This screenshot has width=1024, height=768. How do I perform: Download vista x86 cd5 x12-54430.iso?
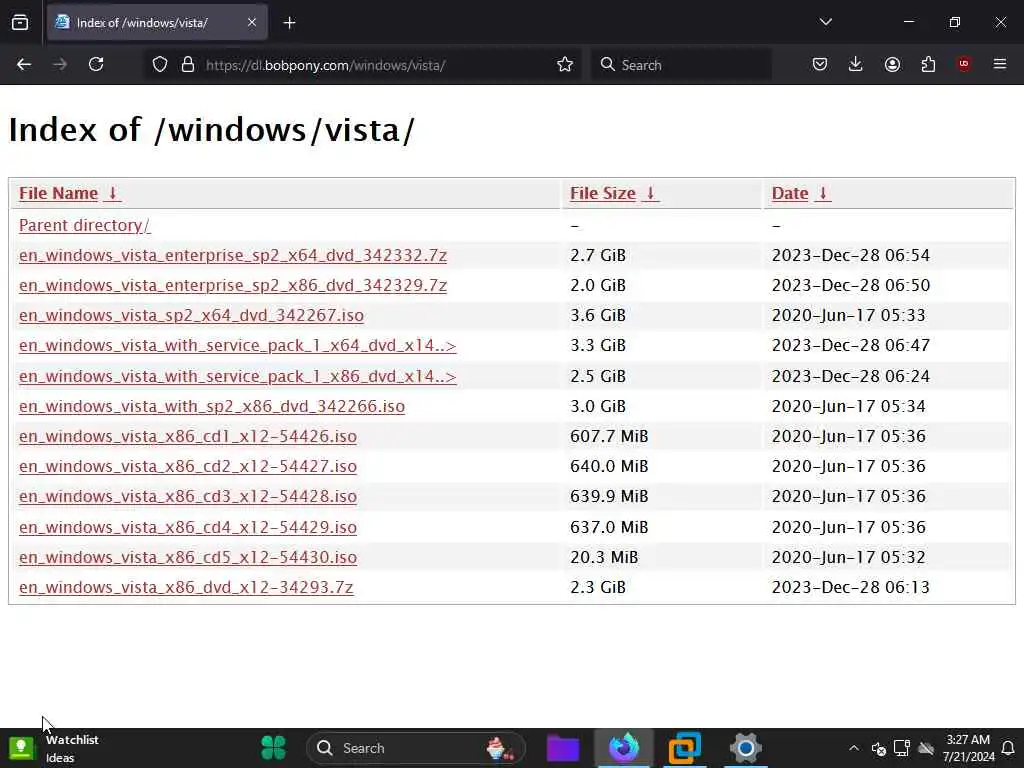[x=187, y=557]
